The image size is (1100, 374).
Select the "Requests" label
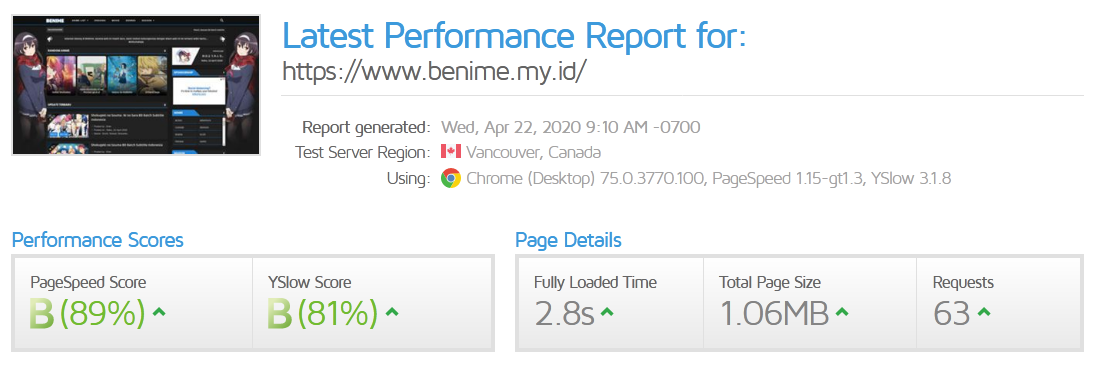(x=963, y=283)
